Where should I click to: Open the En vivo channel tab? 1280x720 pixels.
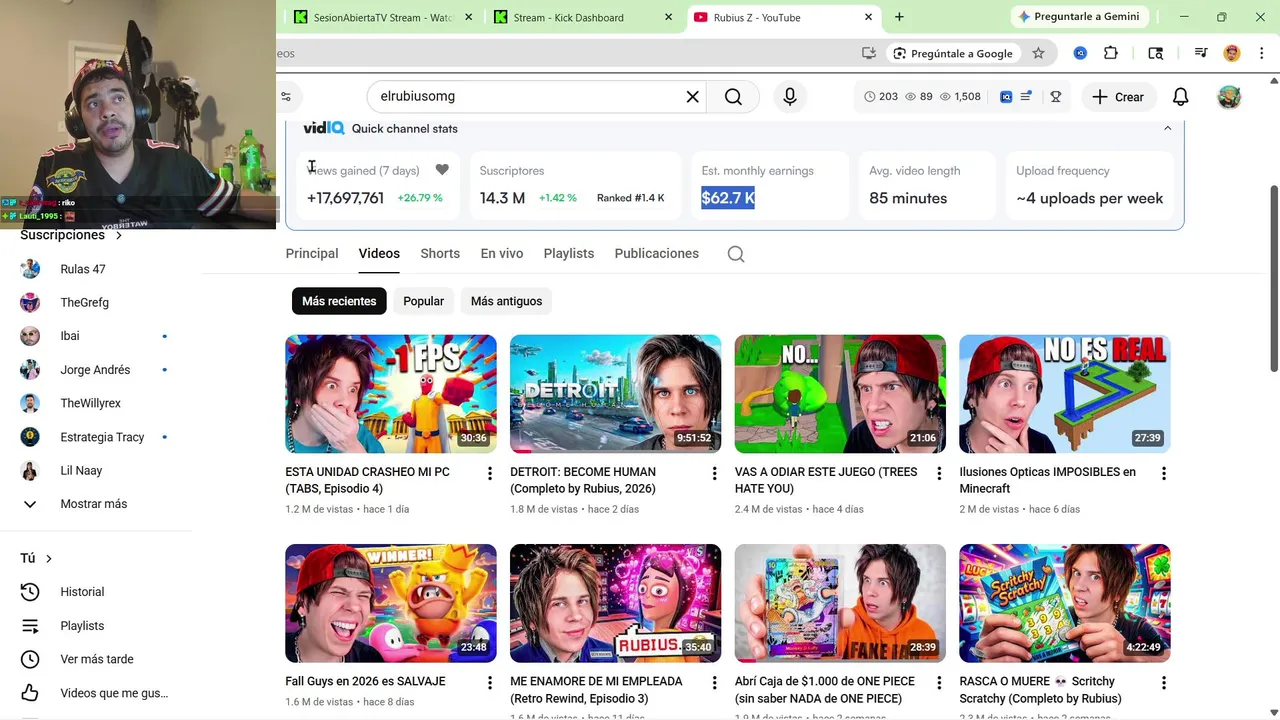(502, 254)
